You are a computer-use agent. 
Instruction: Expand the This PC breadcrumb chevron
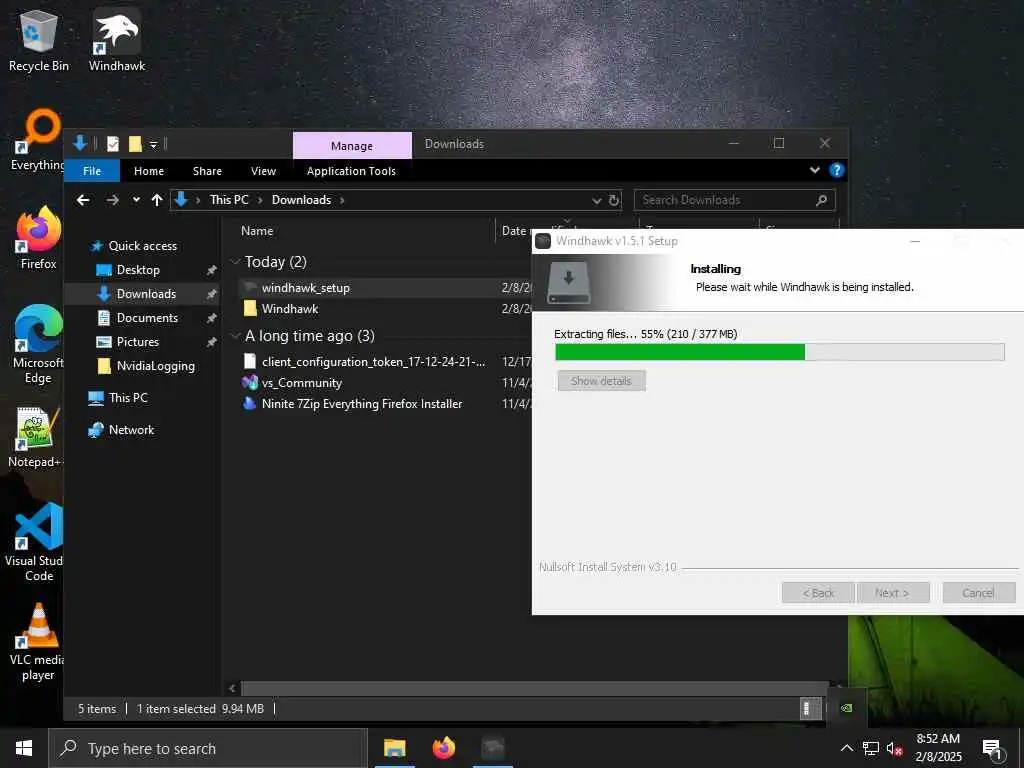(260, 200)
